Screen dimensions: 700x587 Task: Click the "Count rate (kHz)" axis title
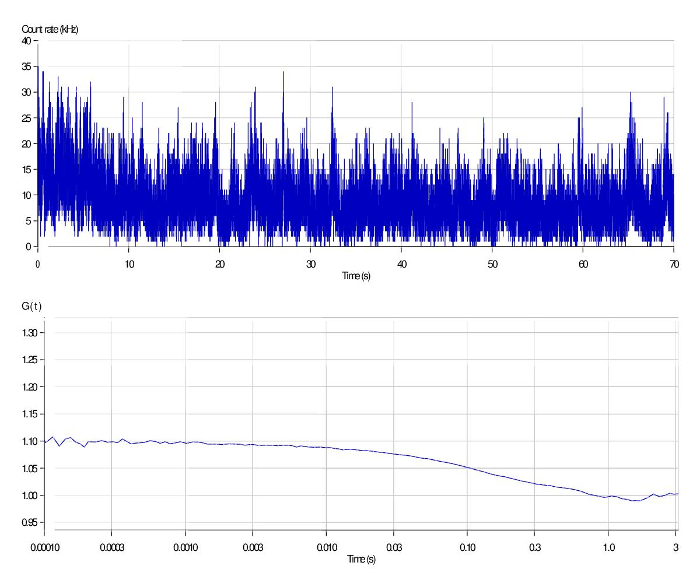(50, 29)
